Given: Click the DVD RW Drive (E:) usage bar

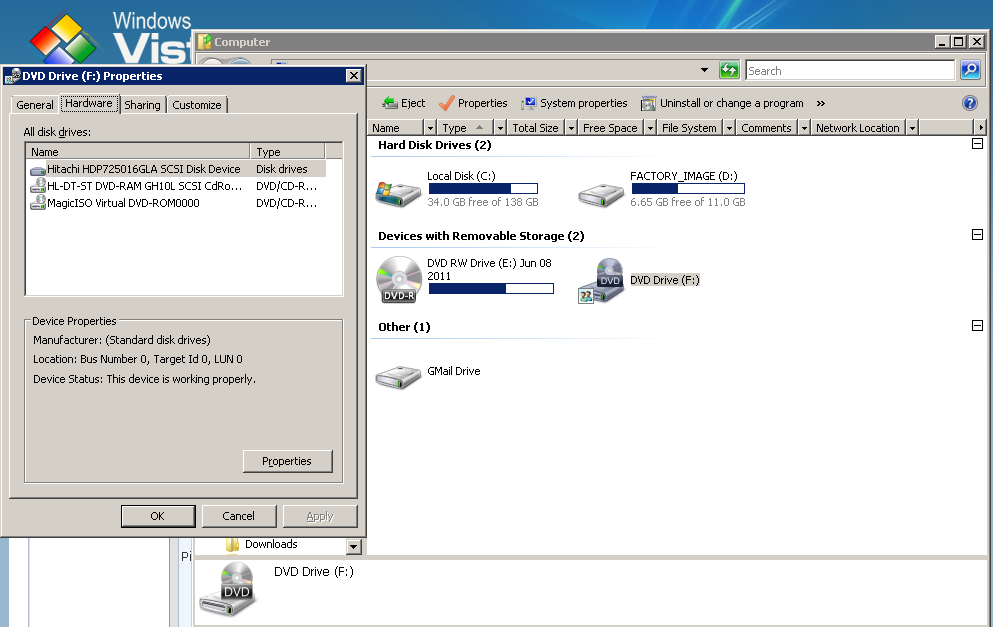Looking at the screenshot, I should click(x=491, y=288).
